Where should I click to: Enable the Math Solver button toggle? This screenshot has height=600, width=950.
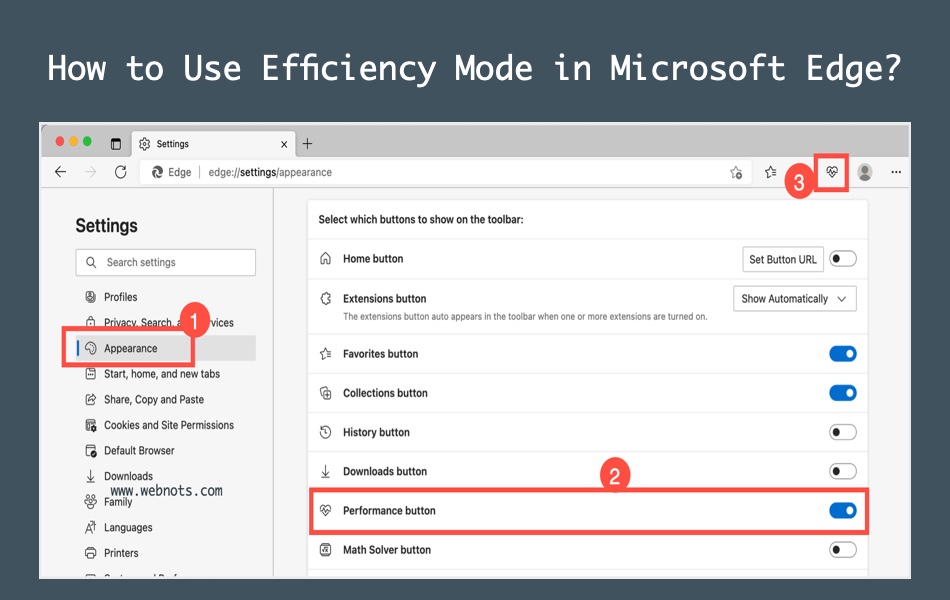[x=843, y=550]
